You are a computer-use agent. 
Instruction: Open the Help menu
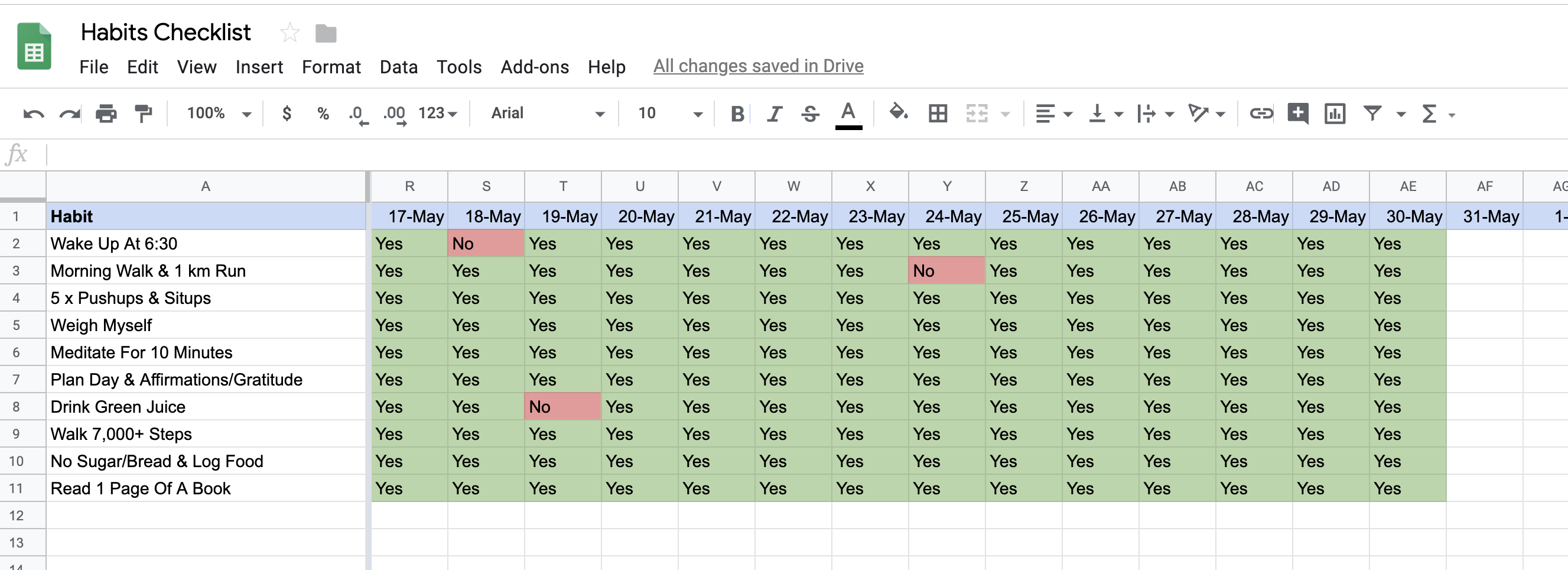(x=606, y=67)
